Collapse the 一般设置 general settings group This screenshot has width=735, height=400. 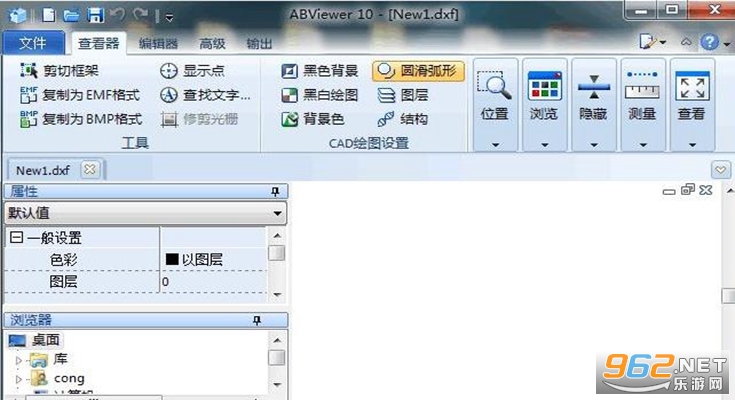tap(16, 237)
